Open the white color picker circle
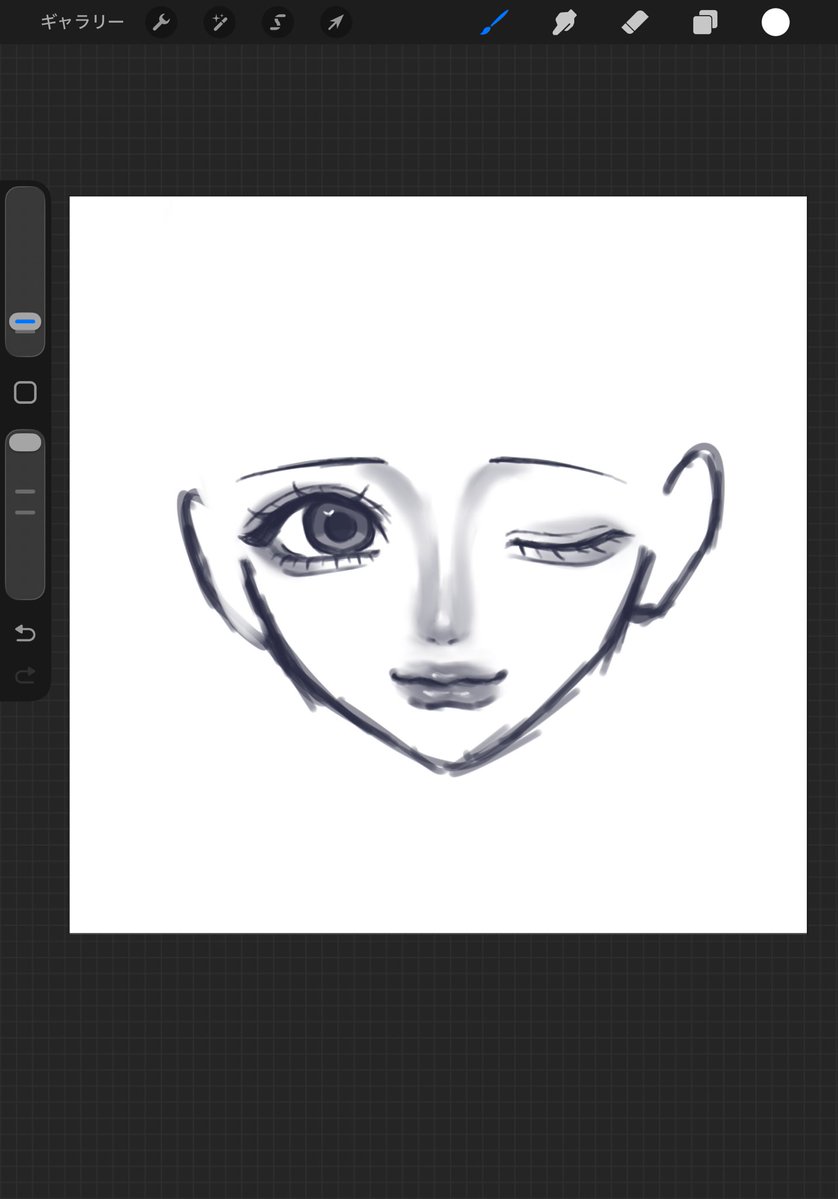This screenshot has width=838, height=1199. coord(775,22)
